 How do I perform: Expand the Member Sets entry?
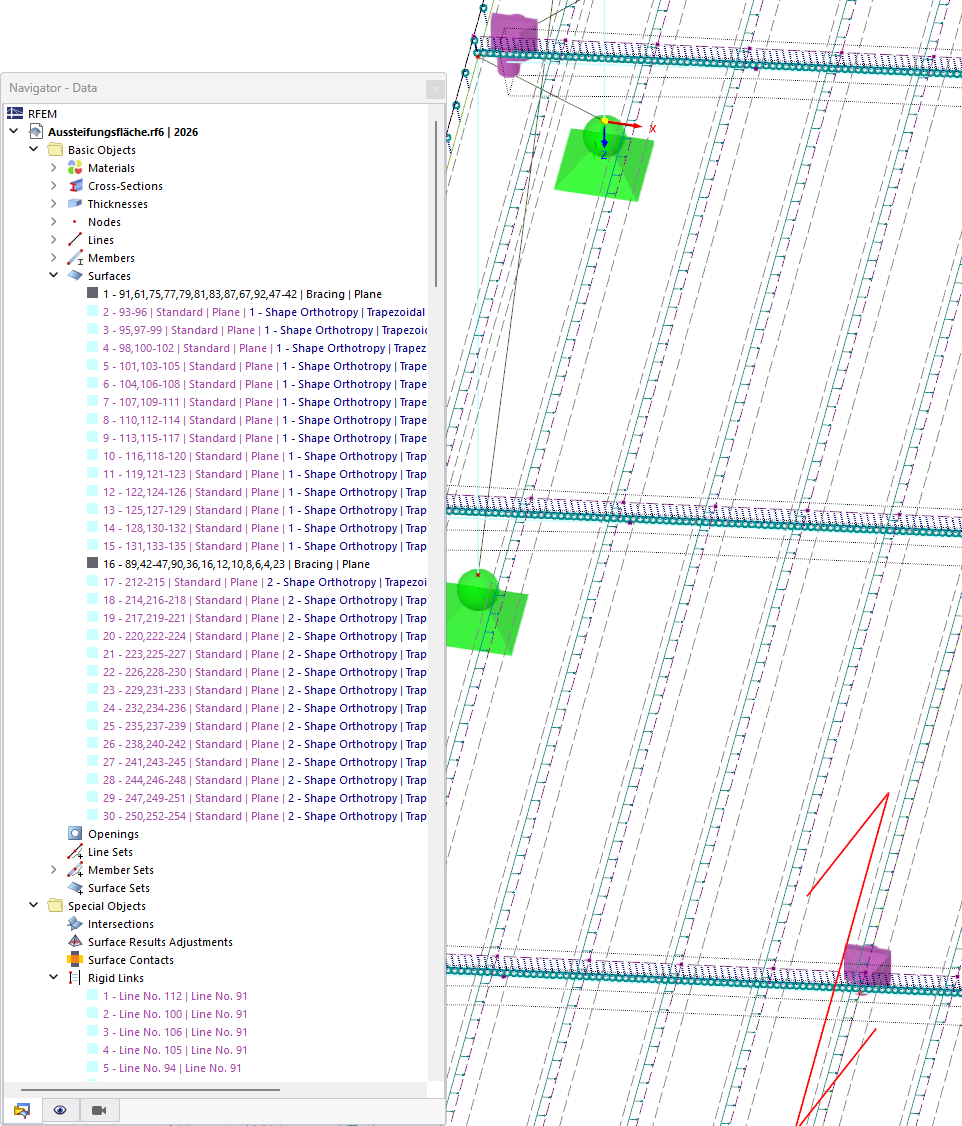click(x=54, y=870)
